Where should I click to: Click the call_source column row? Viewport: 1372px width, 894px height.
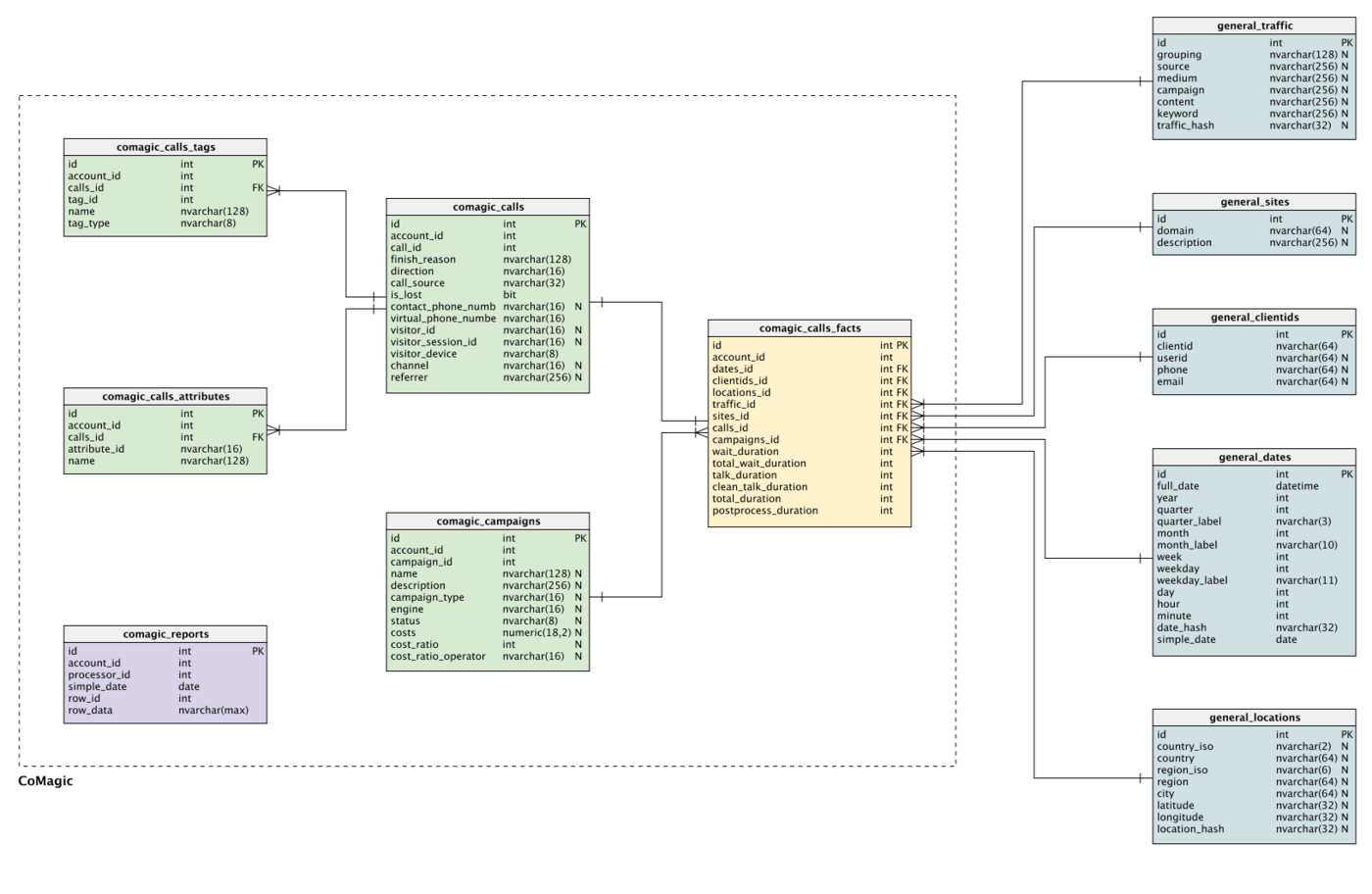(488, 283)
